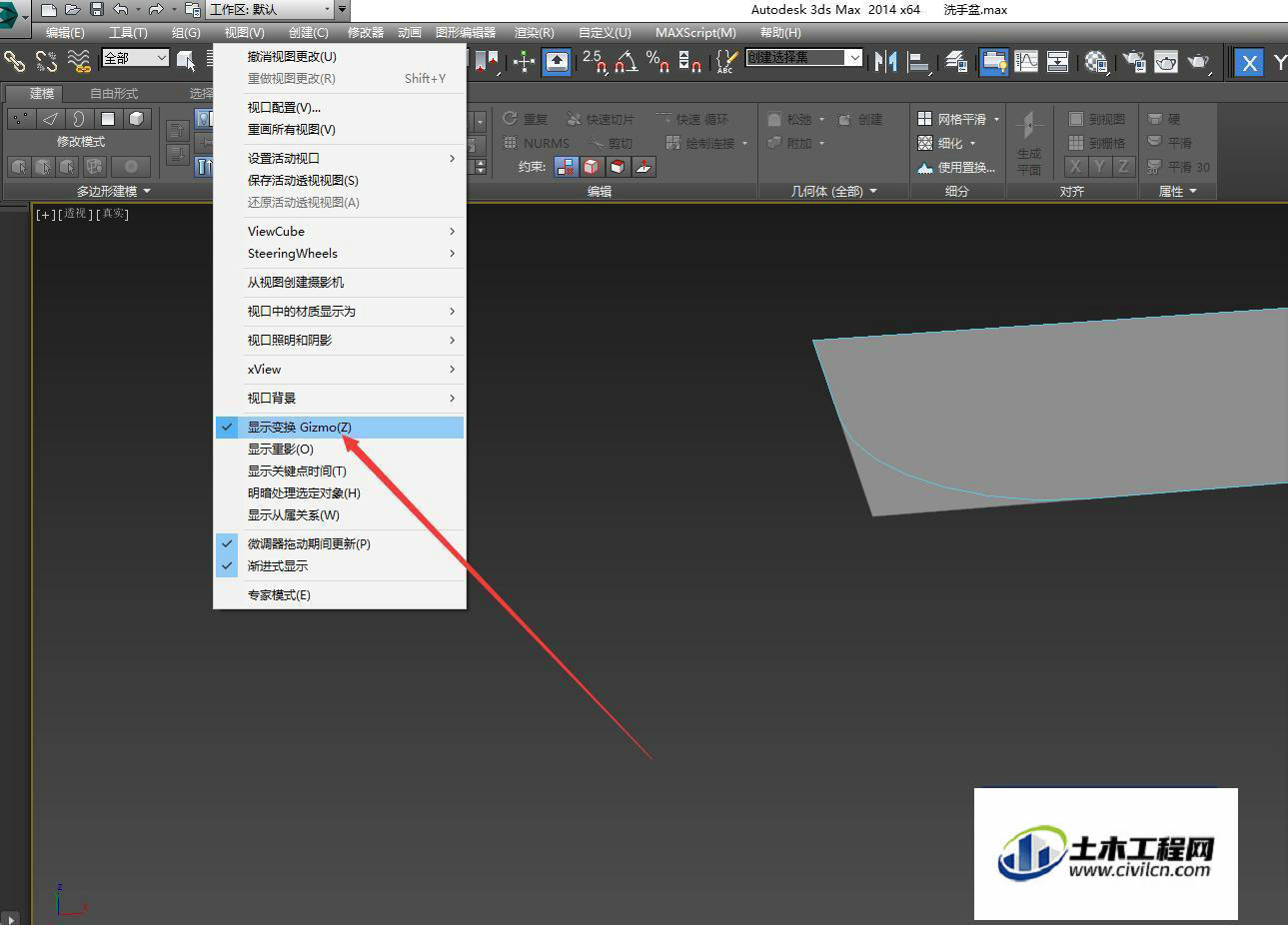Enable the 显示关键点时间(T) option

click(x=340, y=470)
